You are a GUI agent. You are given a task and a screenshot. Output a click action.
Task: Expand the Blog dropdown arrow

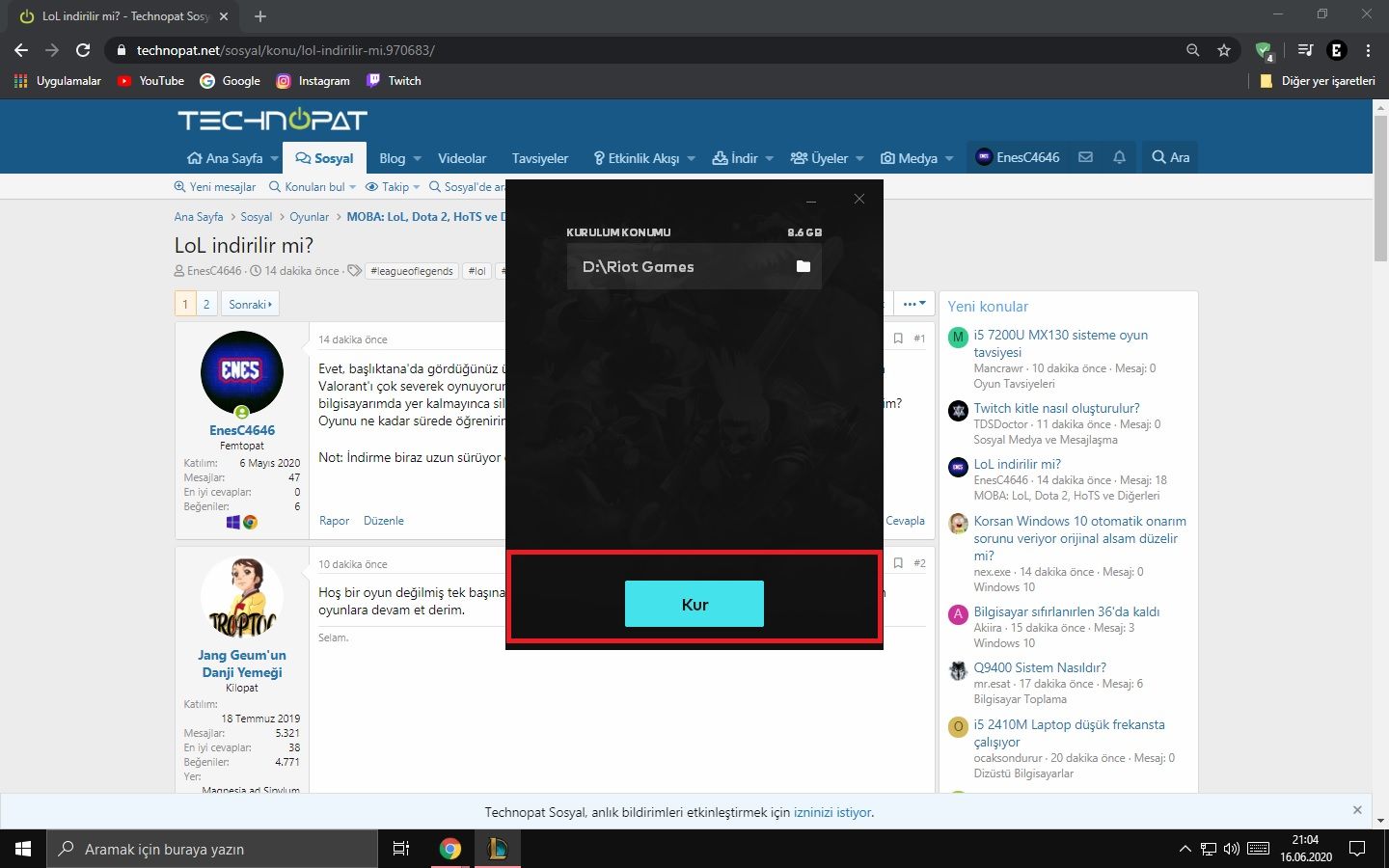coord(418,158)
